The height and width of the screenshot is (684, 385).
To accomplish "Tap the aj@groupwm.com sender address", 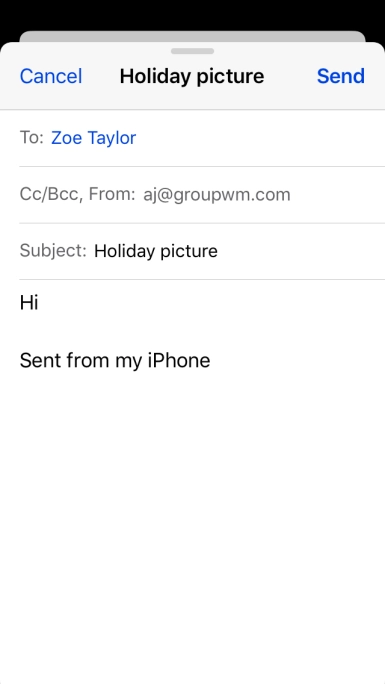I will pyautogui.click(x=217, y=195).
